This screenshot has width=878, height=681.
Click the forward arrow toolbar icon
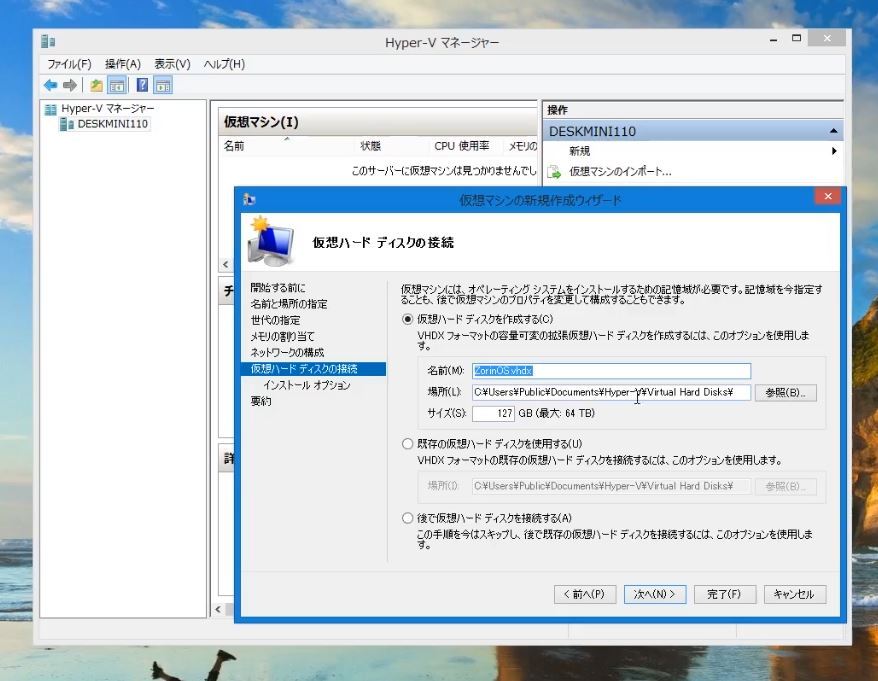pyautogui.click(x=70, y=85)
